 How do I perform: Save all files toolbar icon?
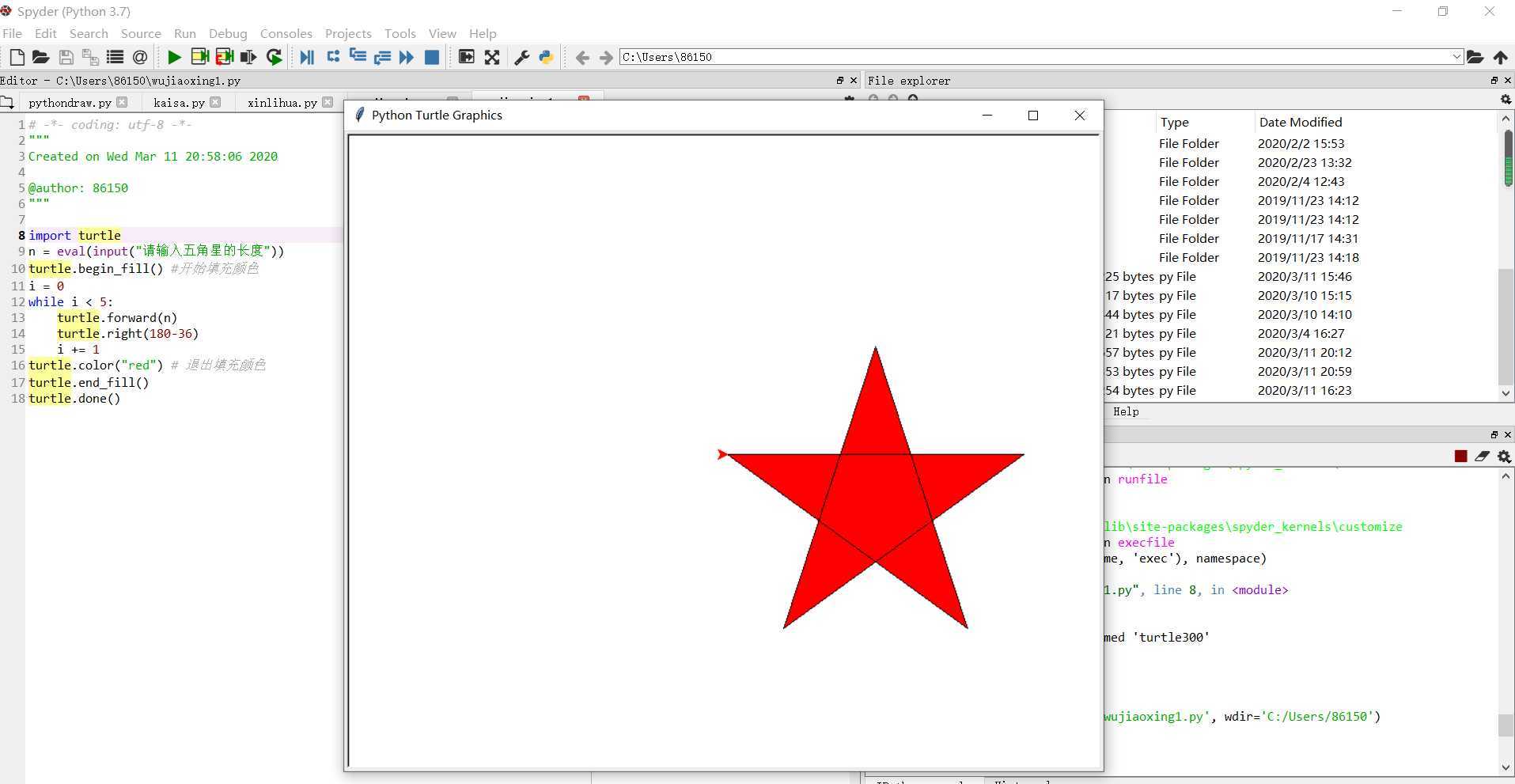coord(90,57)
